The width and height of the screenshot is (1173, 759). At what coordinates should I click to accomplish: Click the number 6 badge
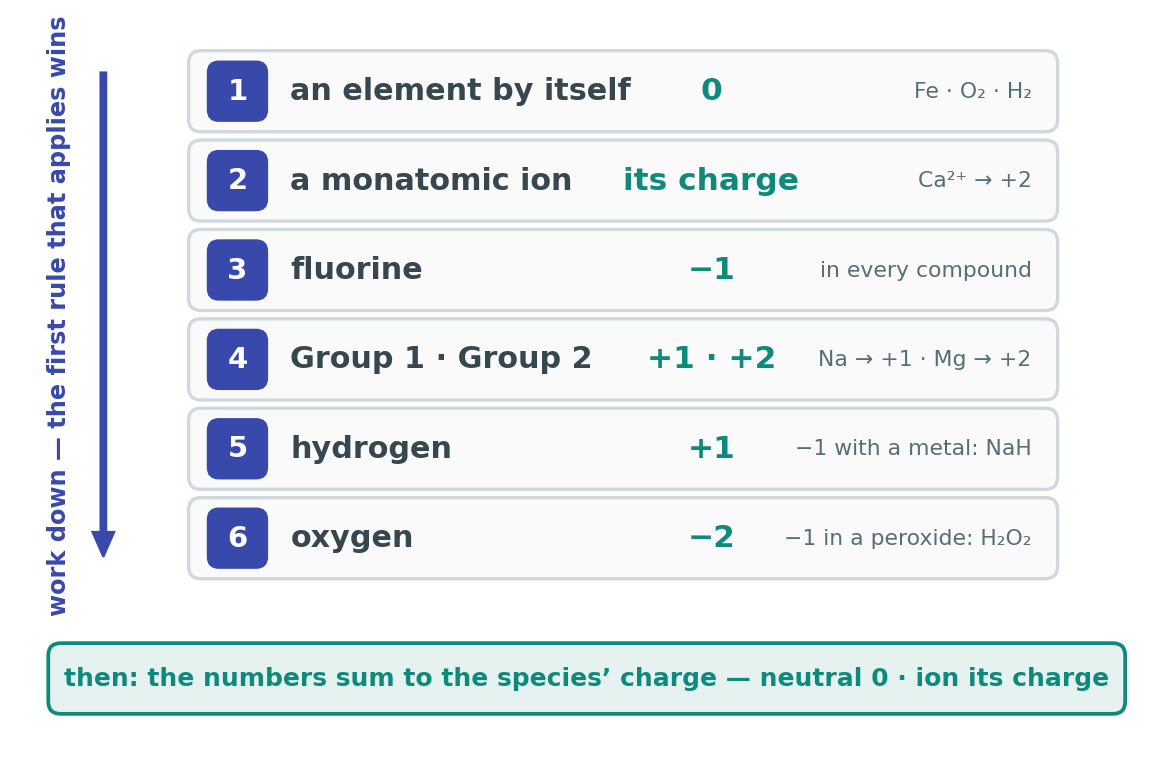[x=237, y=538]
